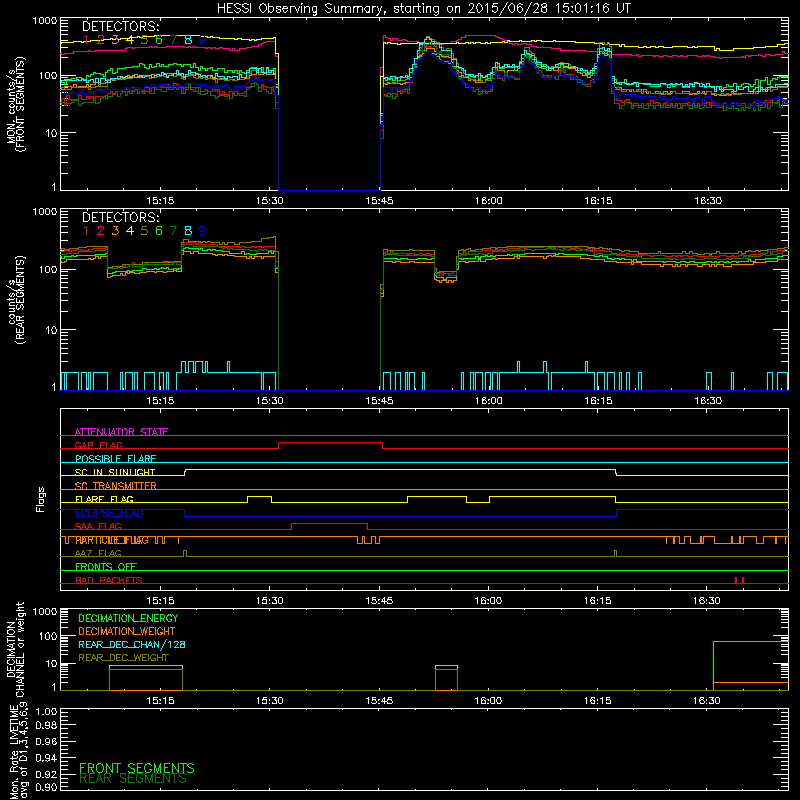The width and height of the screenshot is (800, 800).
Task: Click the 100 y-axis value on the decimation plot
Action: click(48, 636)
